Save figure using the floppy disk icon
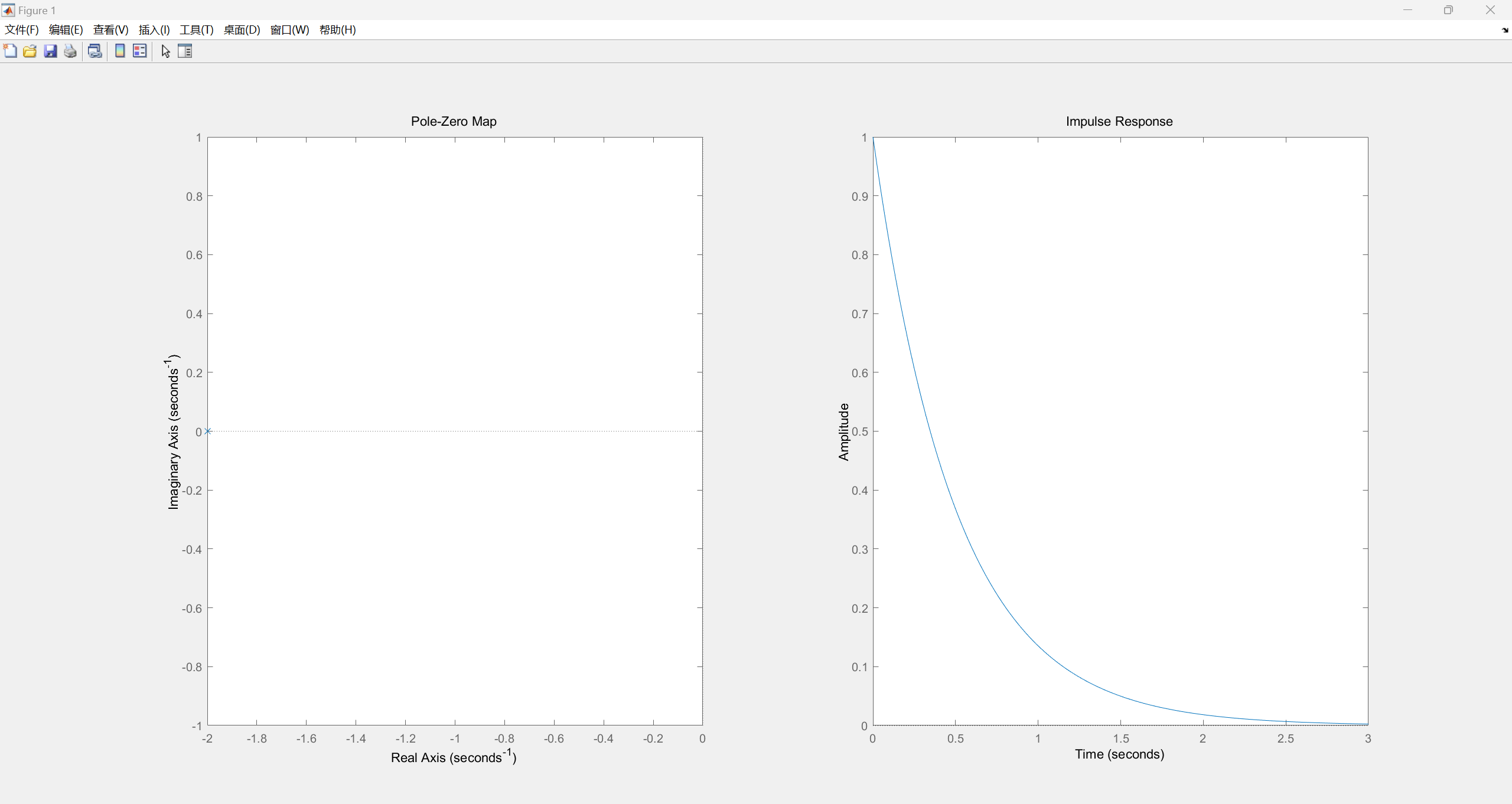The height and width of the screenshot is (804, 1512). click(x=50, y=51)
